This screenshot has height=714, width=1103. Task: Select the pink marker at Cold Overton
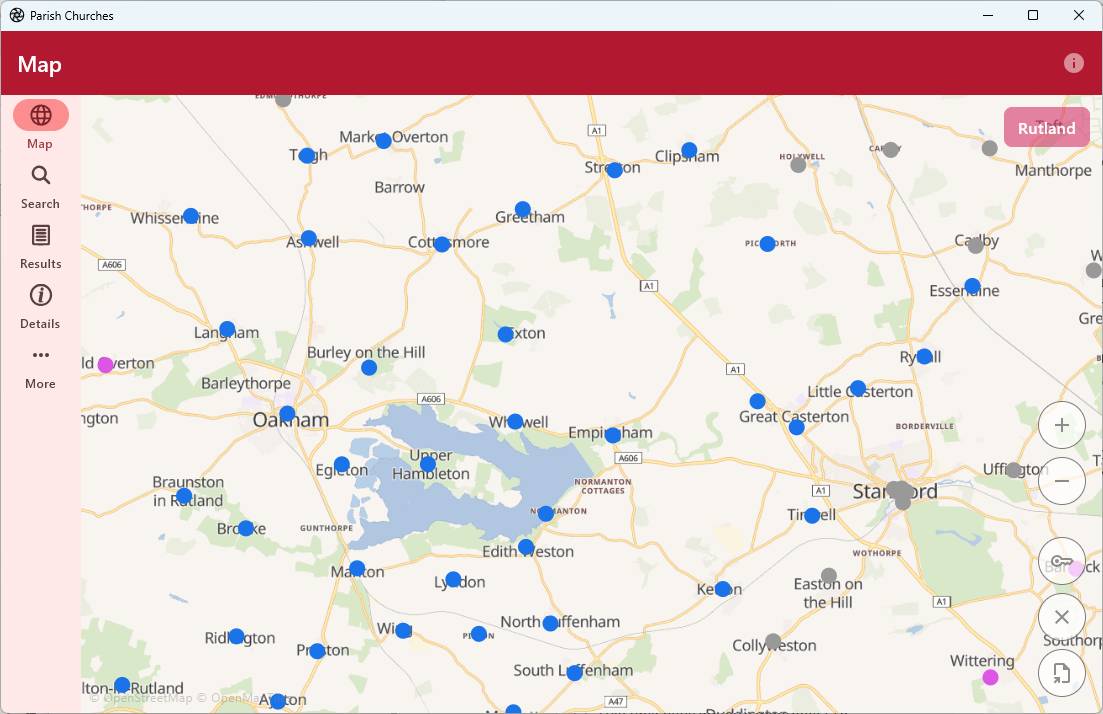pos(106,364)
